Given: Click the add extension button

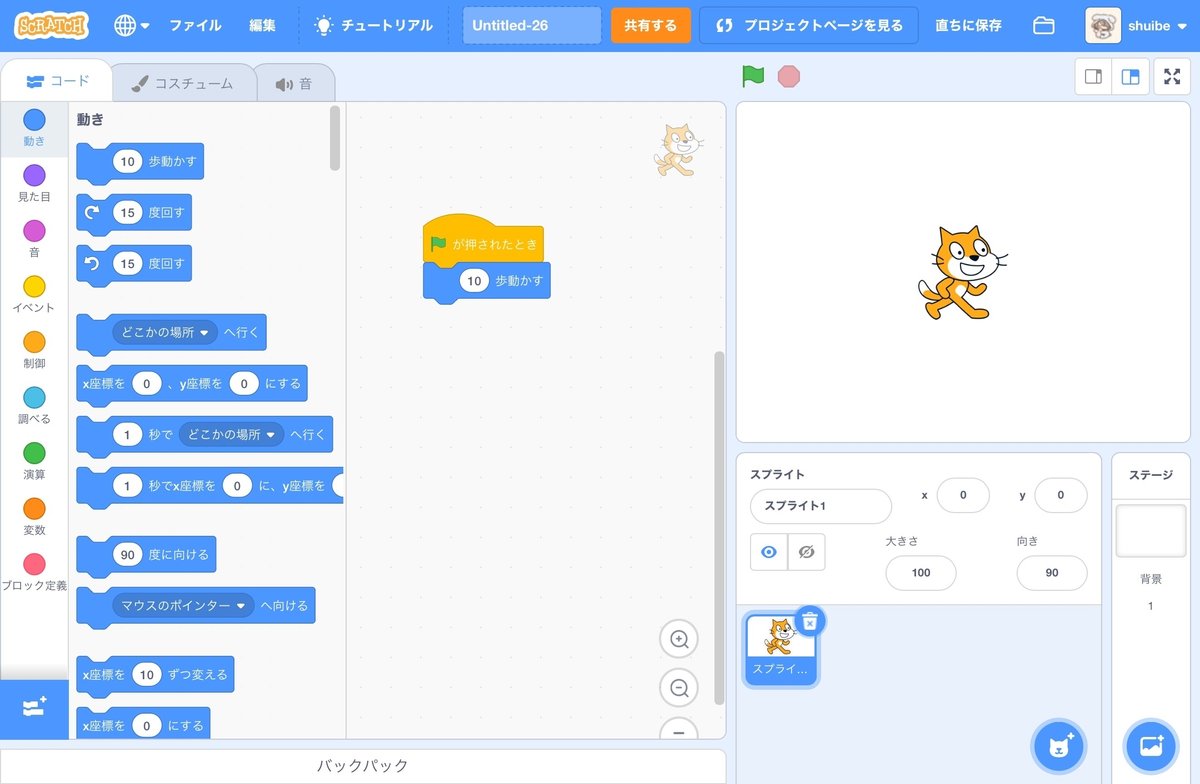Looking at the screenshot, I should [34, 708].
